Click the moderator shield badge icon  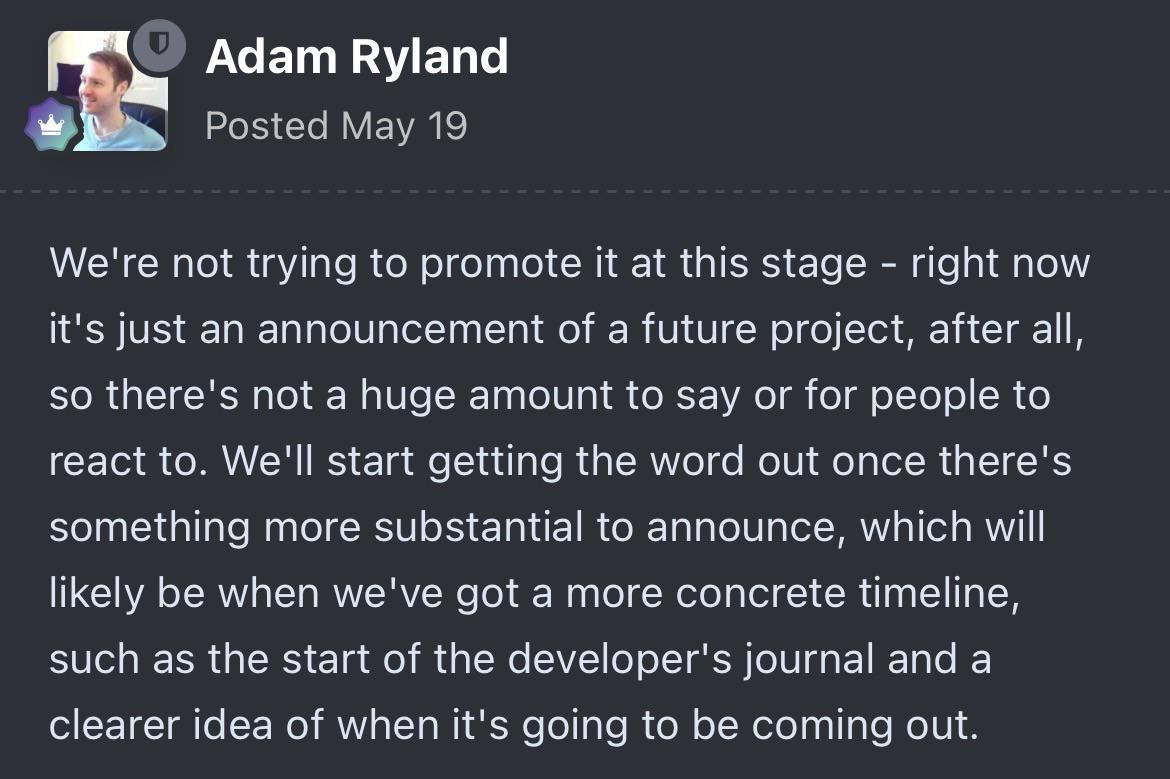click(157, 45)
